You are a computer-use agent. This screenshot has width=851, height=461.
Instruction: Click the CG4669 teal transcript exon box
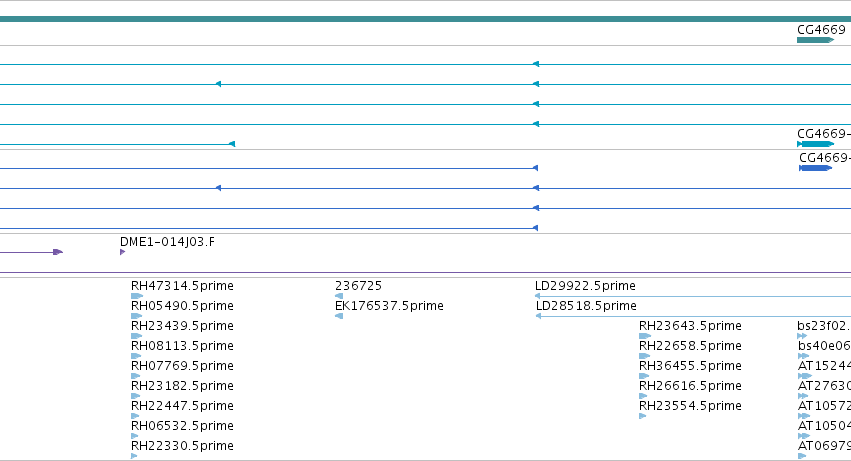click(816, 144)
